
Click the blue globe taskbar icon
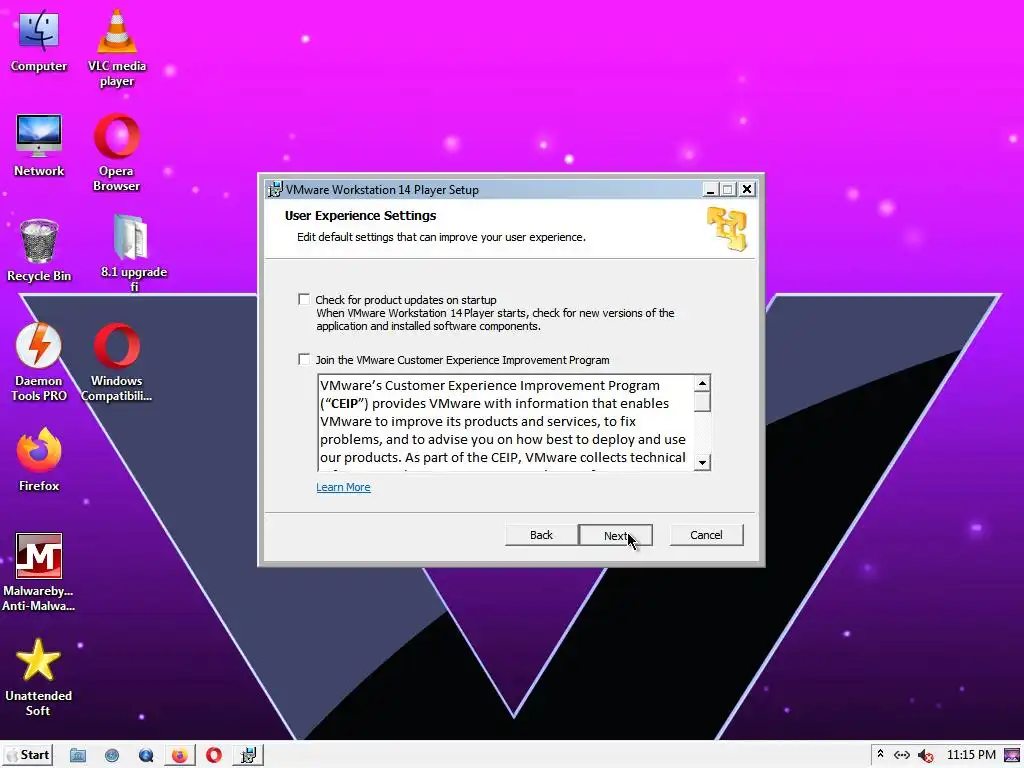[x=146, y=756]
